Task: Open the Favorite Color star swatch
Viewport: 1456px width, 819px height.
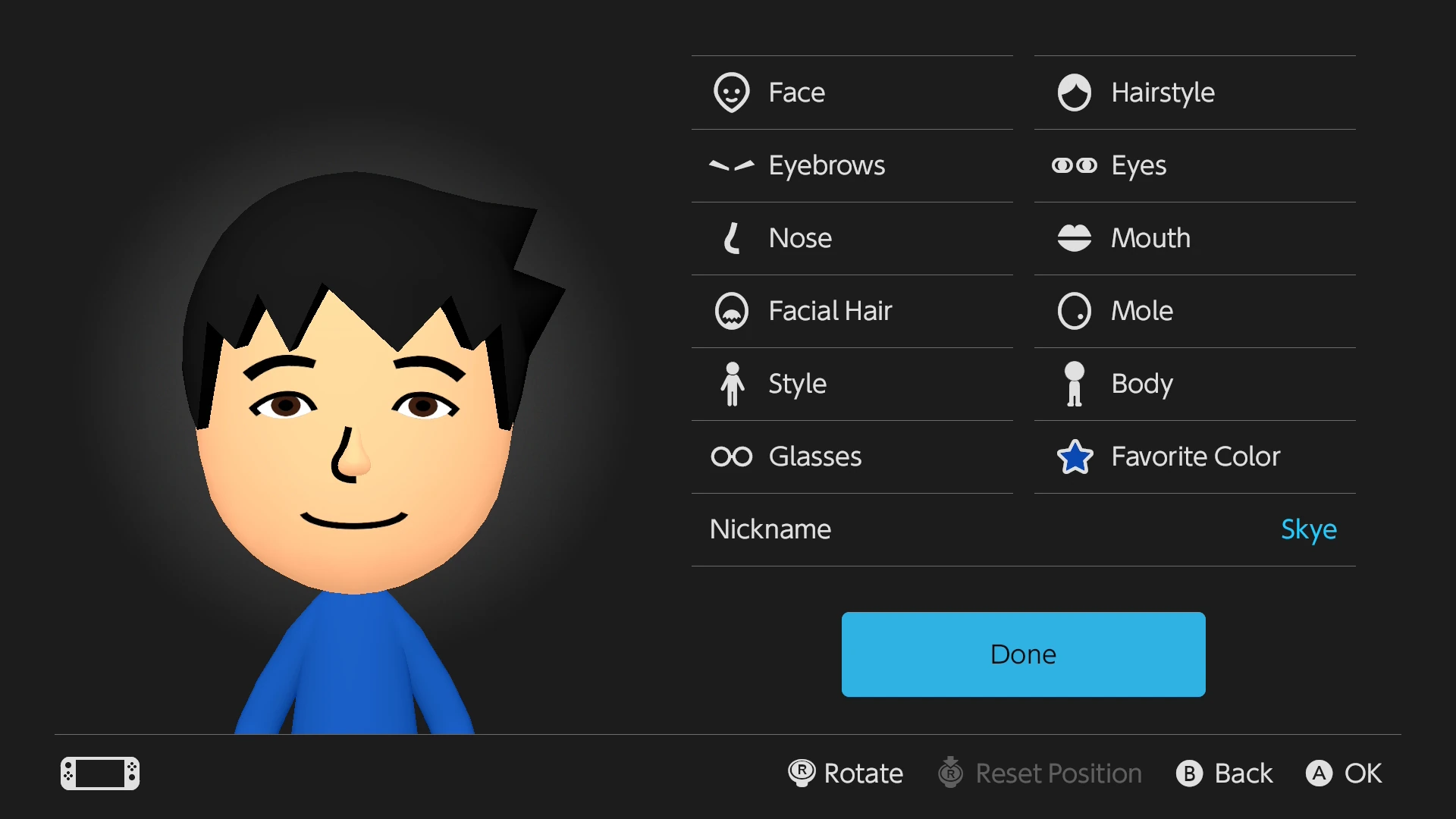Action: coord(1074,456)
